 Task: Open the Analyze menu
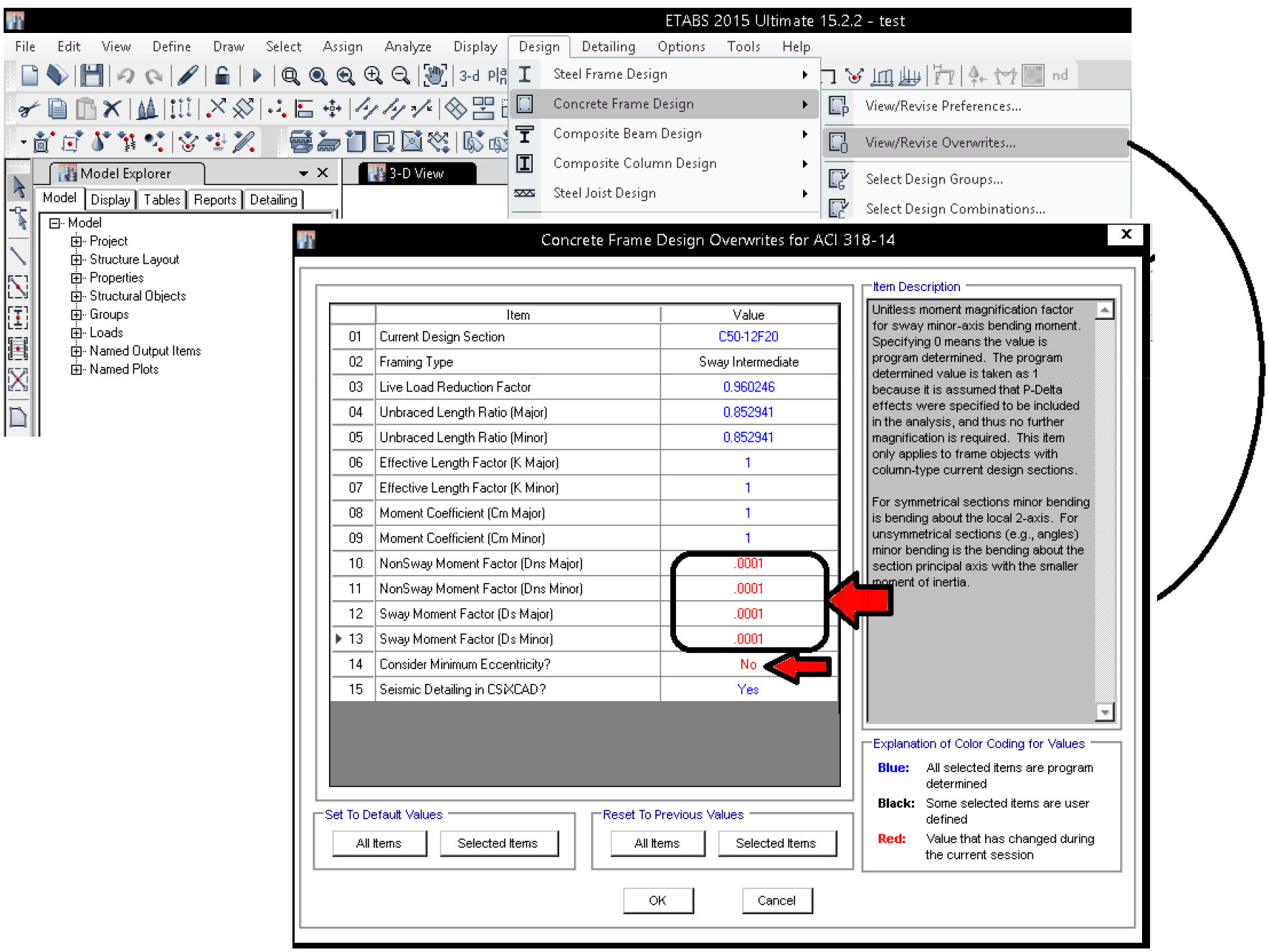[x=408, y=47]
